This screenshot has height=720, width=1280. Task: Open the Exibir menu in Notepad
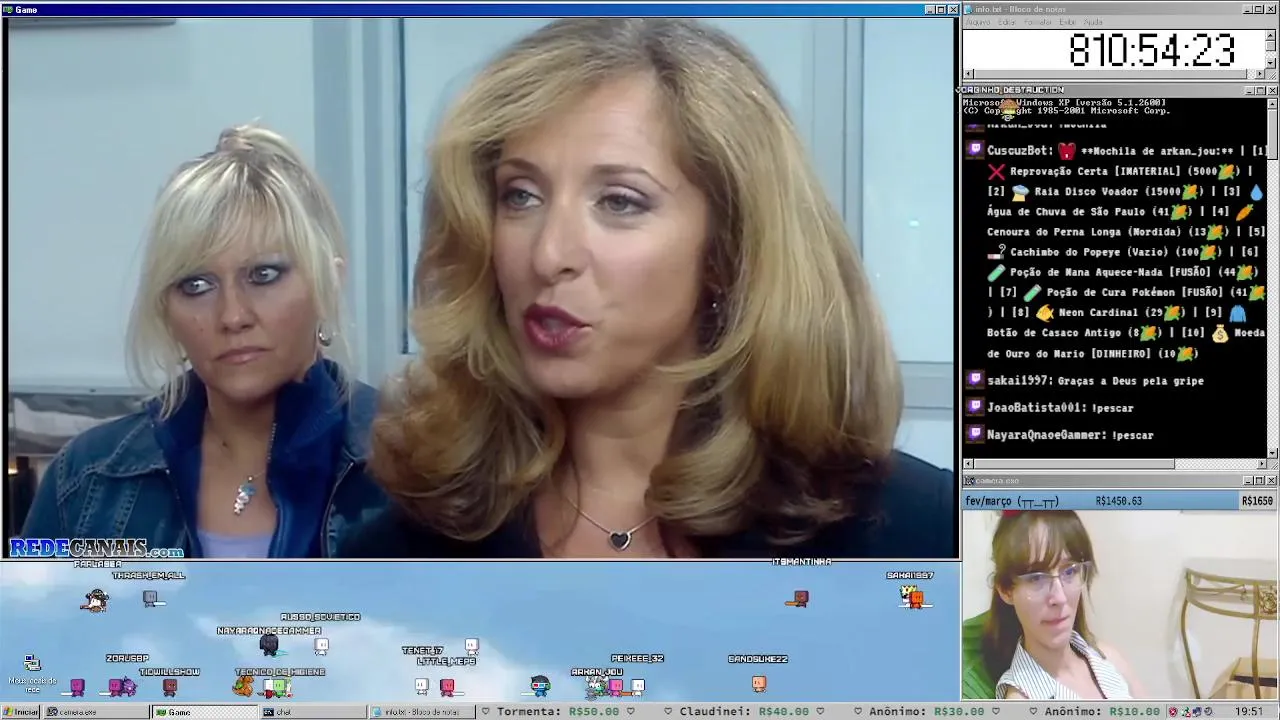(1068, 22)
